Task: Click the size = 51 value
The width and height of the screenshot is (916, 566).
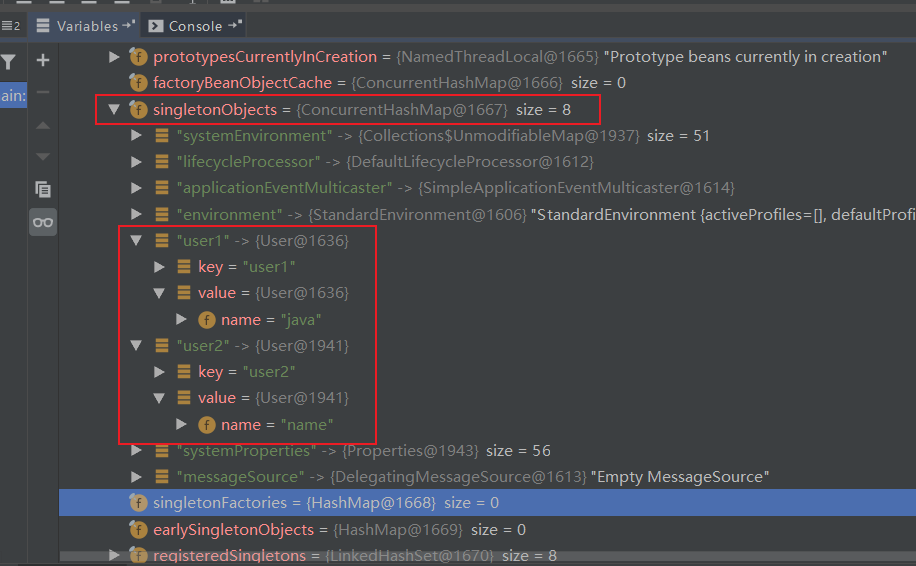Action: pos(678,136)
